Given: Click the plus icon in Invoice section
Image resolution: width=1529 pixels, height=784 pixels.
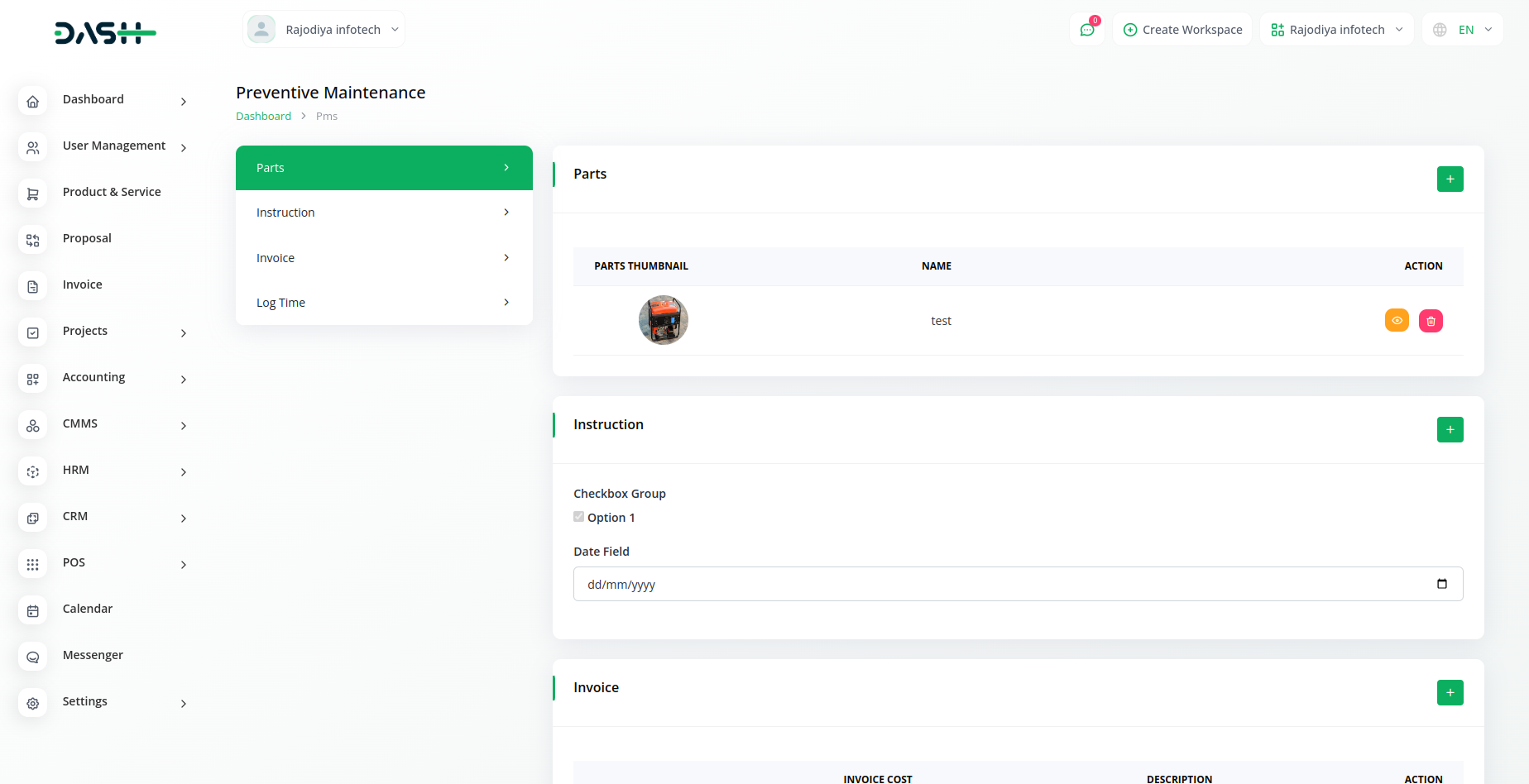Looking at the screenshot, I should pos(1450,693).
